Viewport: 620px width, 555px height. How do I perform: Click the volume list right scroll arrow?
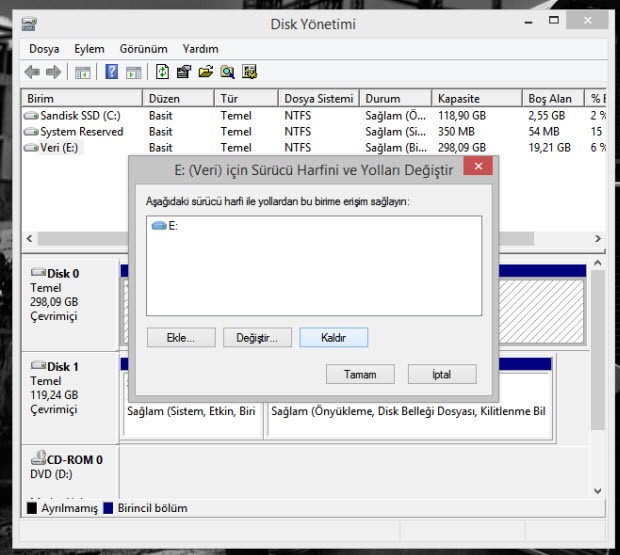pos(597,240)
